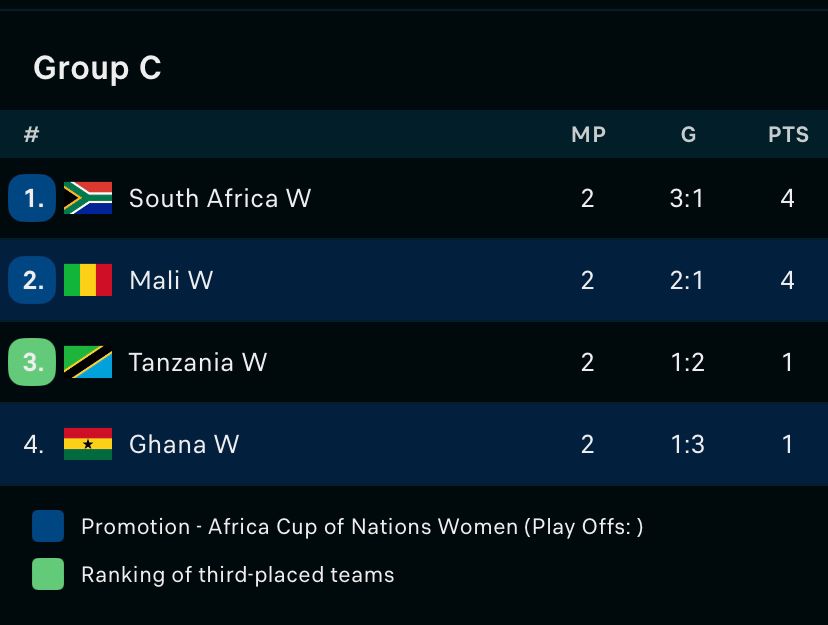This screenshot has height=625, width=828.
Task: Click the Ranking of third-placed teams label
Action: pyautogui.click(x=238, y=574)
